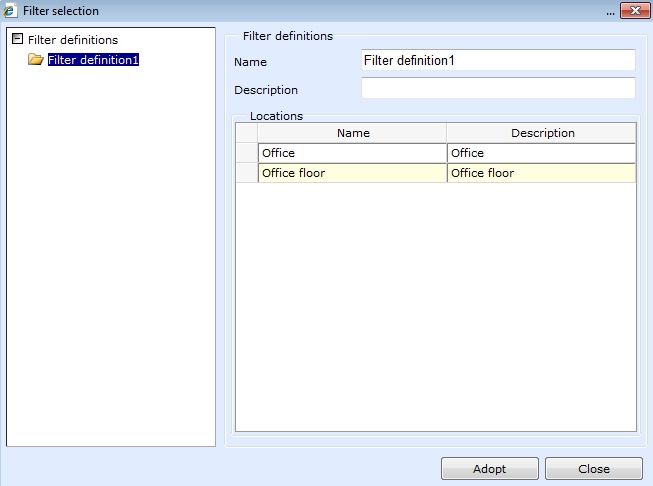Click the empty Description text field

pyautogui.click(x=497, y=89)
